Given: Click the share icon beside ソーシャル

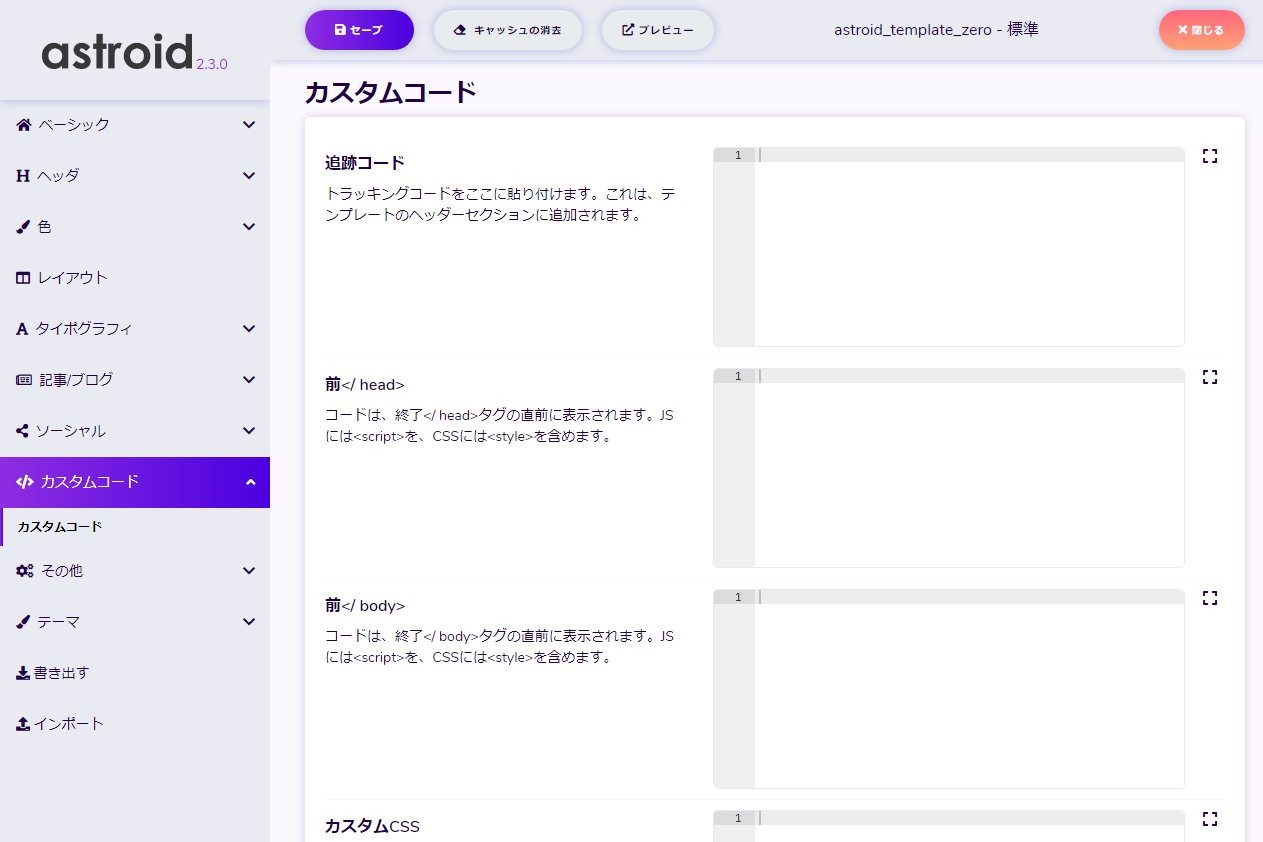Looking at the screenshot, I should (x=23, y=431).
